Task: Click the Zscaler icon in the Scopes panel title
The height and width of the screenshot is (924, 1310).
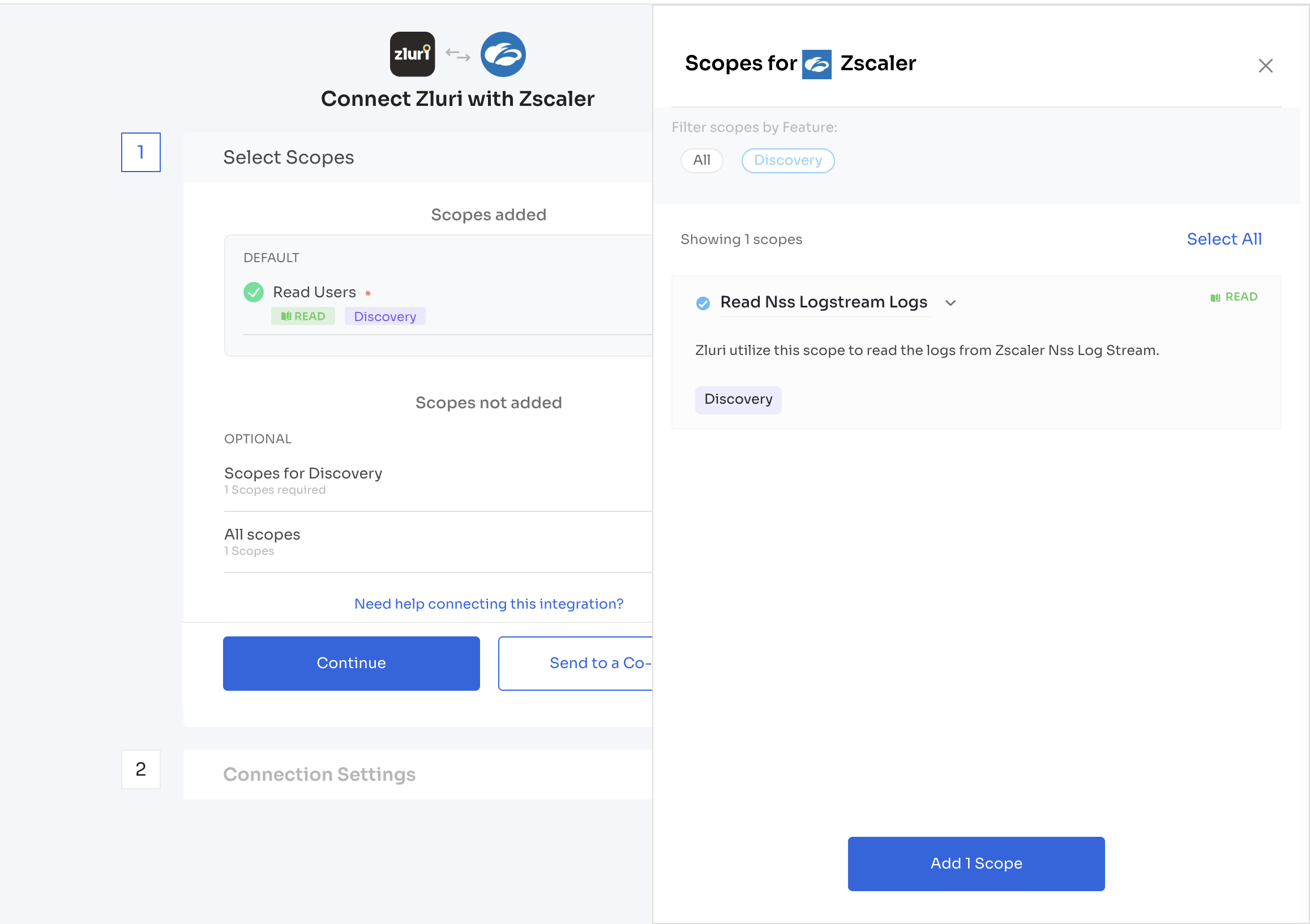Action: [x=816, y=65]
